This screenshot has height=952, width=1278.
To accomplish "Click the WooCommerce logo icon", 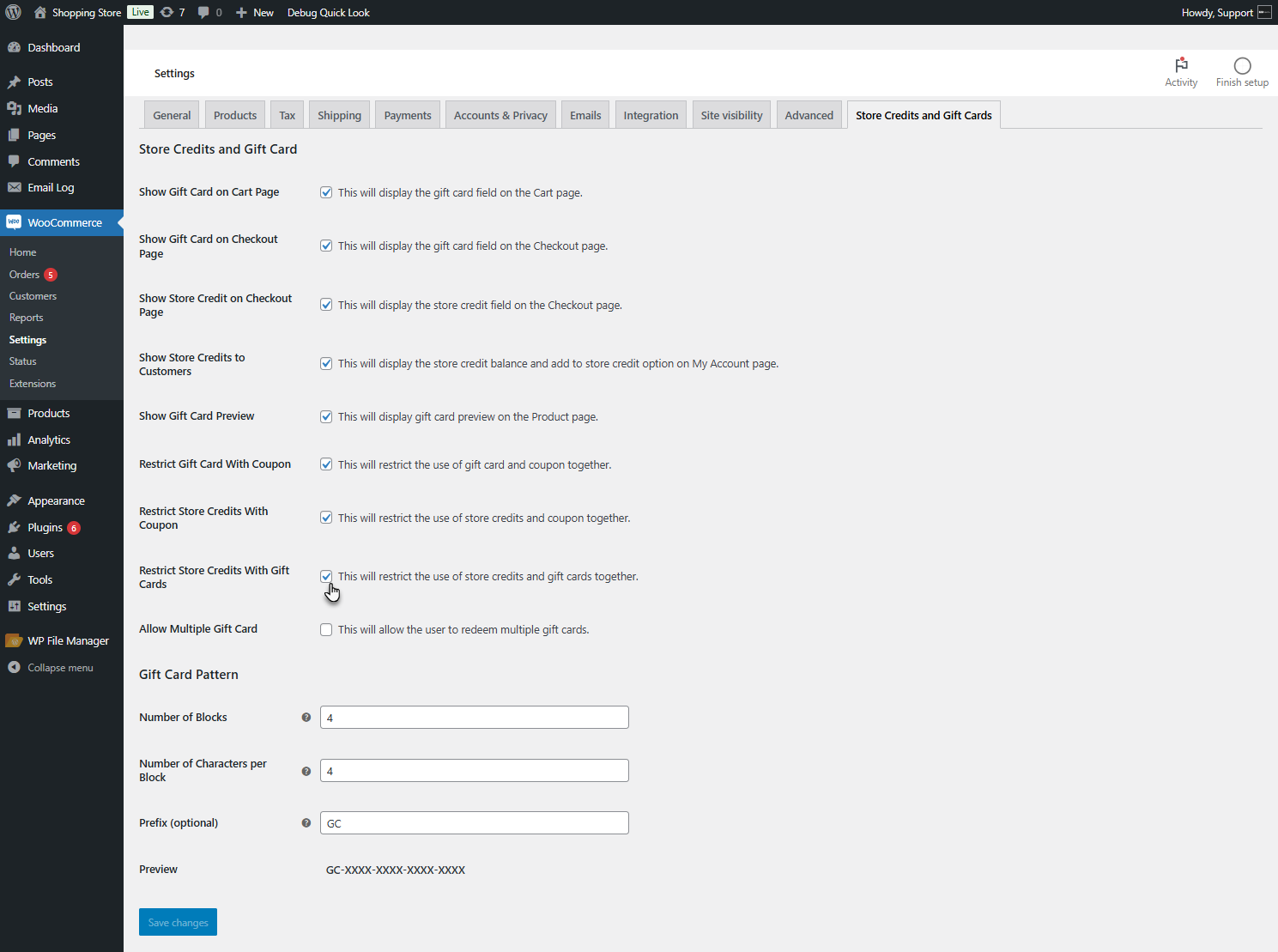I will click(x=14, y=222).
